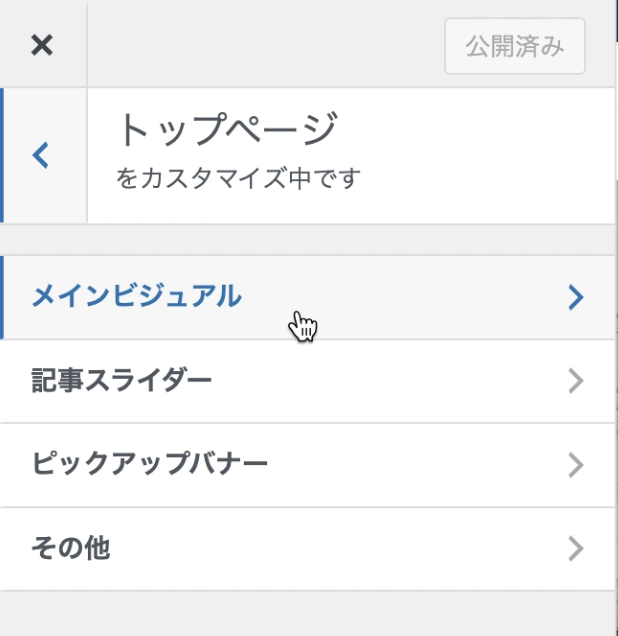
Task: Click the 公開済み button
Action: click(514, 47)
